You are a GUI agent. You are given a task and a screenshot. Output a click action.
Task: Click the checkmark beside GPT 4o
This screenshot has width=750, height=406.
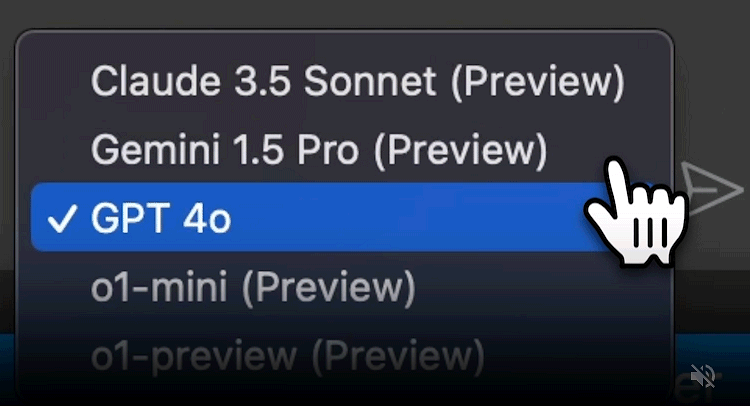click(x=62, y=218)
